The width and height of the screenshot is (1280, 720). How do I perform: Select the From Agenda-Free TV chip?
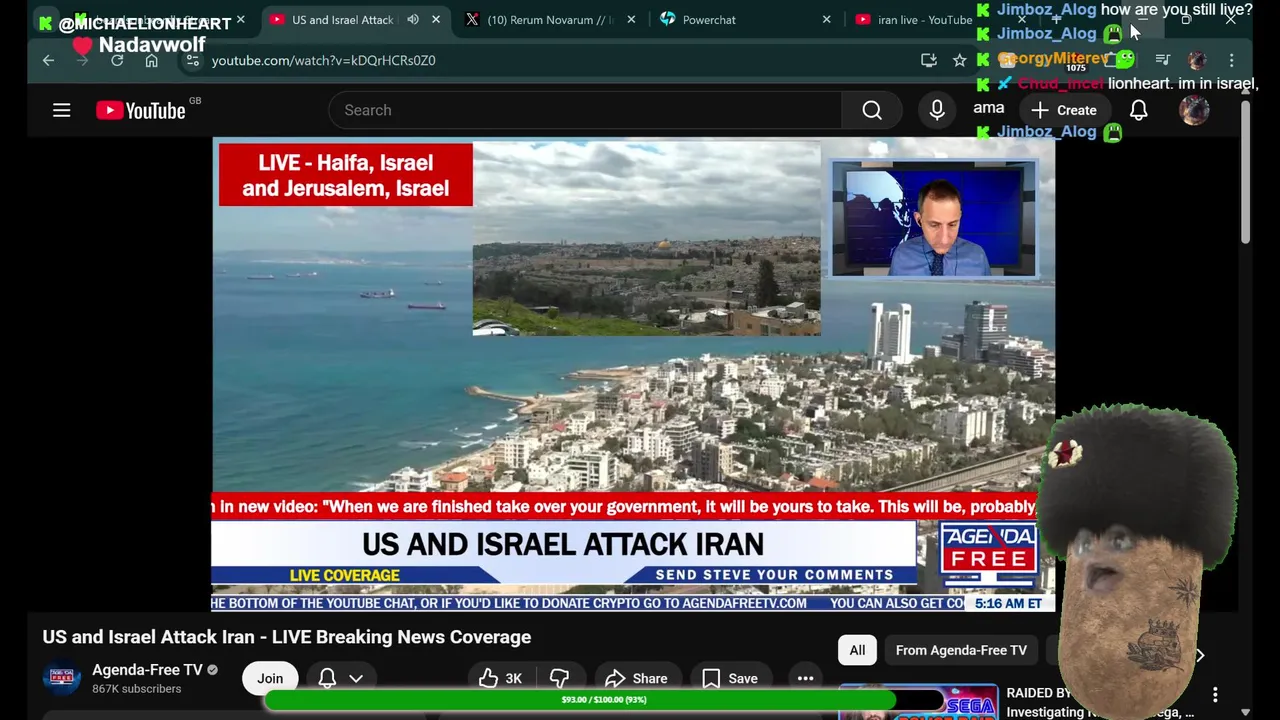[961, 650]
